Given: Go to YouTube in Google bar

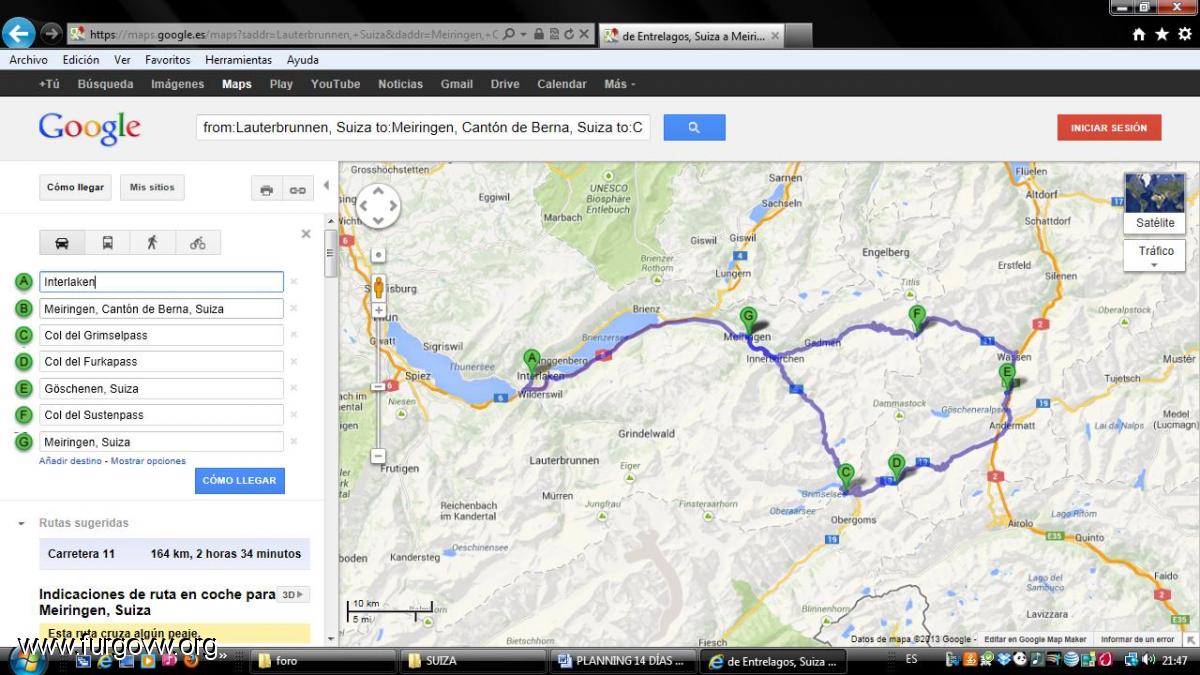Looking at the screenshot, I should pyautogui.click(x=336, y=84).
